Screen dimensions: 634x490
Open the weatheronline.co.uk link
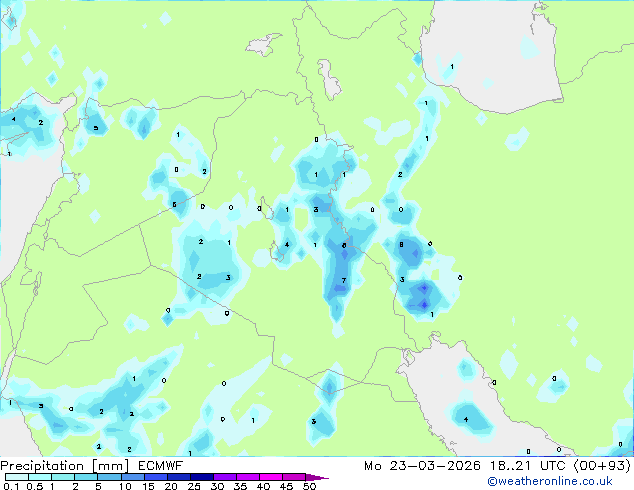[x=550, y=482]
